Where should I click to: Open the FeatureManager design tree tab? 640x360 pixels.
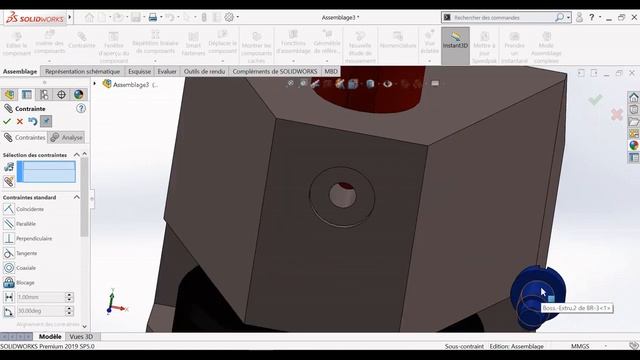coord(9,95)
